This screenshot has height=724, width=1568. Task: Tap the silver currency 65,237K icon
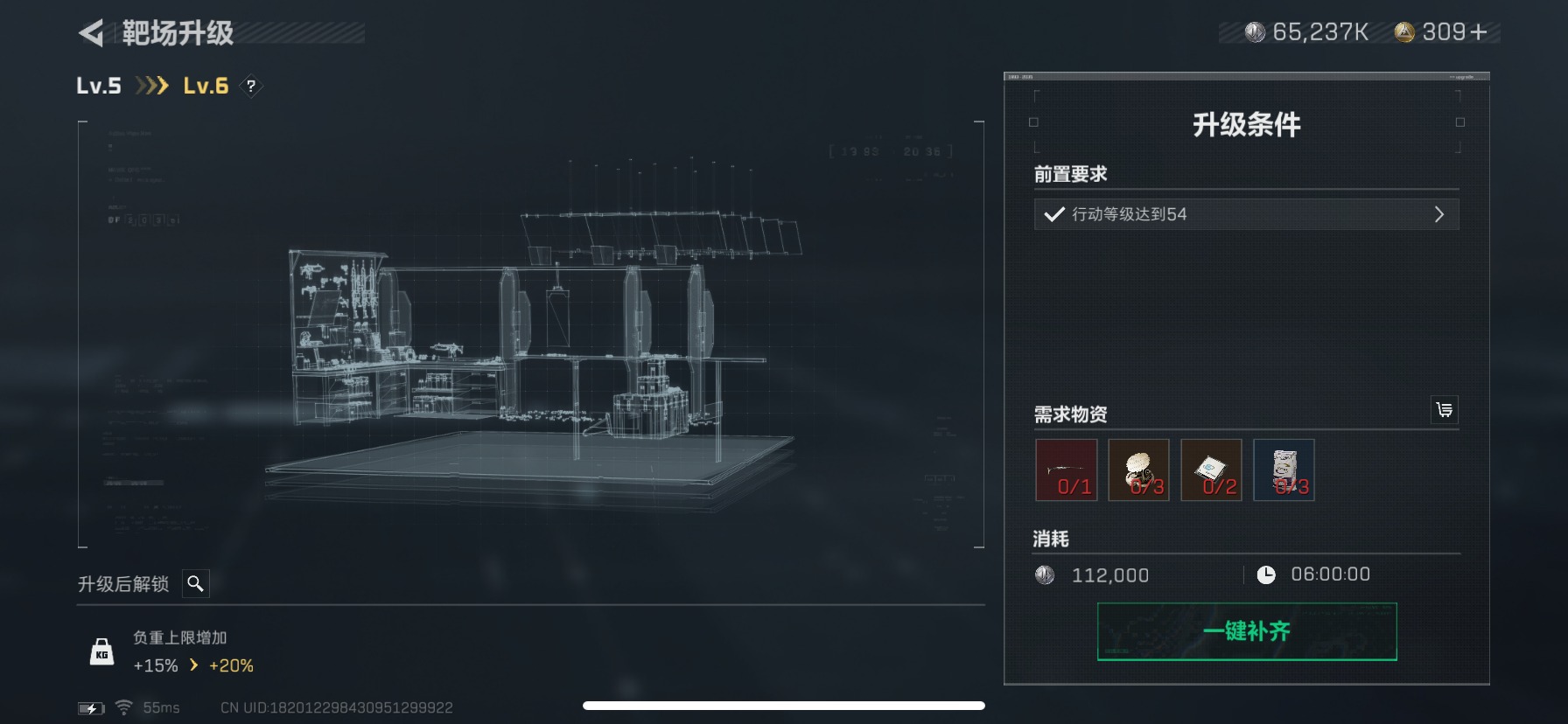(1255, 32)
